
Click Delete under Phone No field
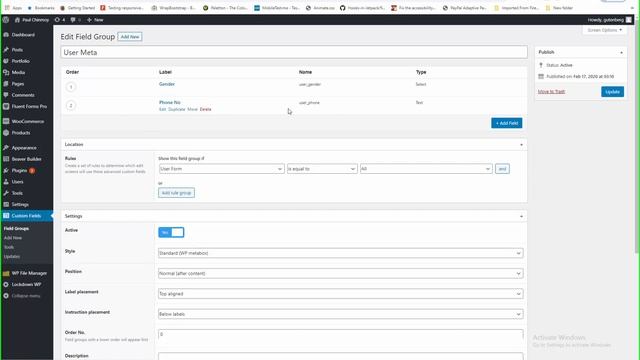[206, 109]
